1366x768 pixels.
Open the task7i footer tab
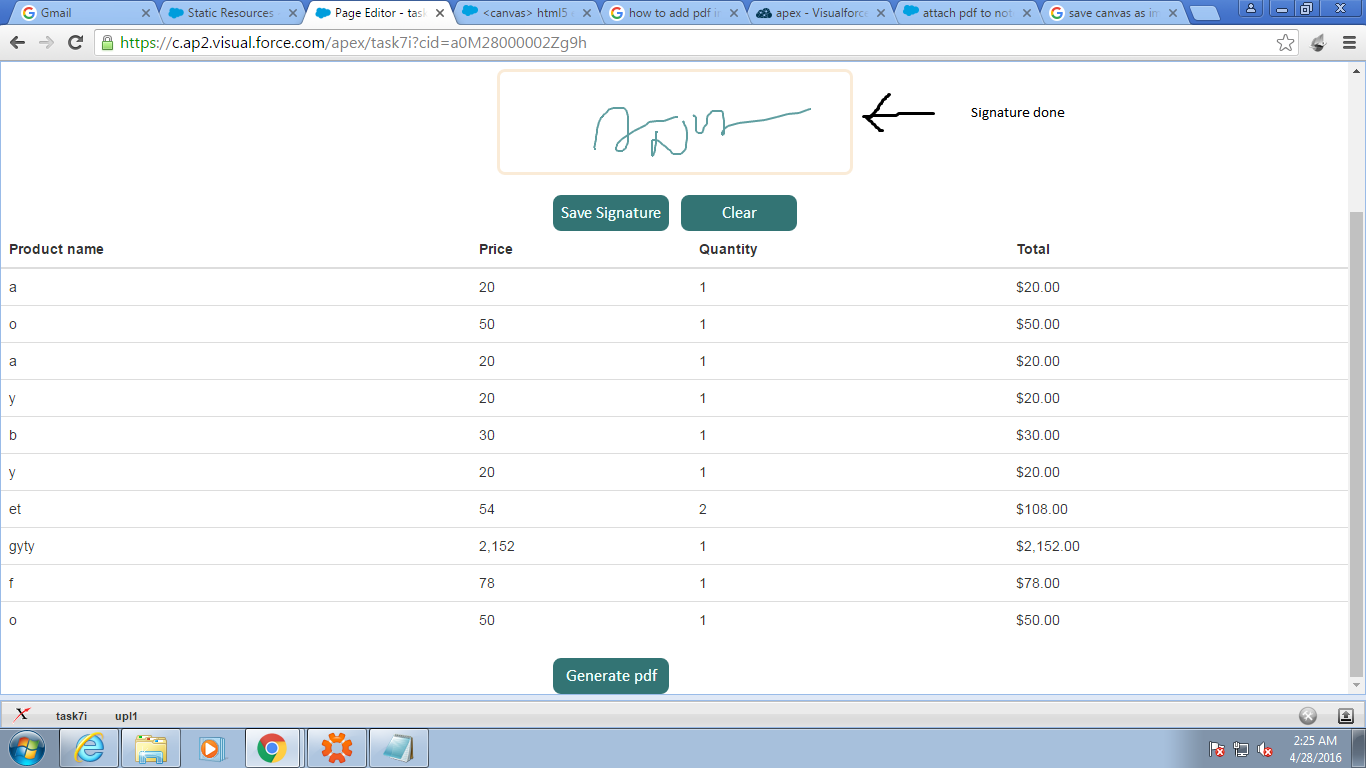click(x=71, y=716)
